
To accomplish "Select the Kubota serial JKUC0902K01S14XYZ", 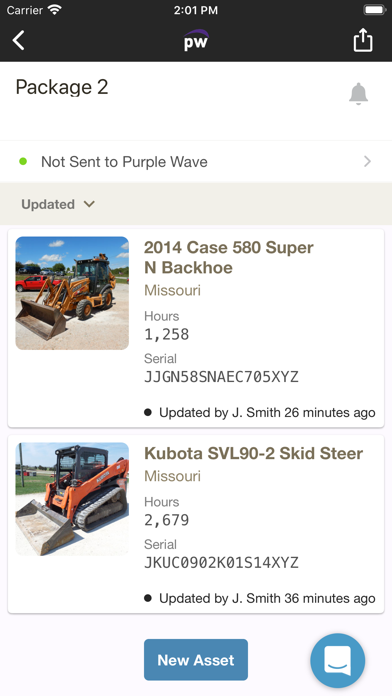I will click(221, 563).
